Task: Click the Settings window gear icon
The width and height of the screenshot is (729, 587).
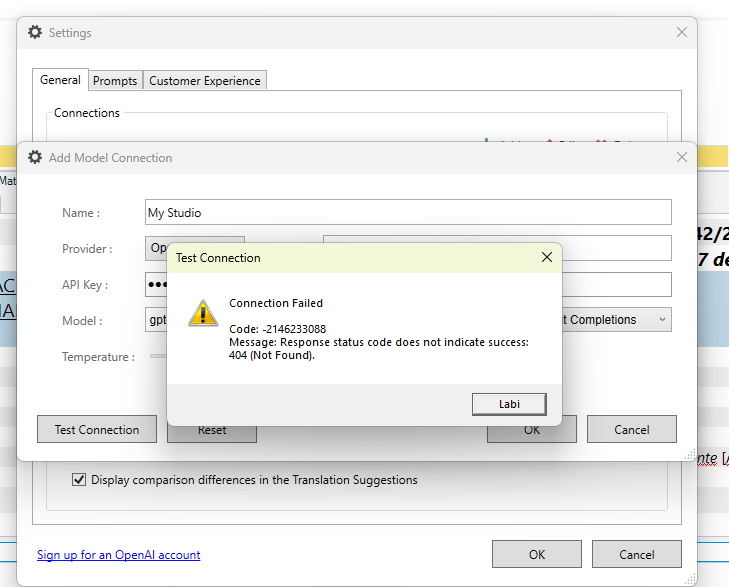Action: tap(35, 32)
